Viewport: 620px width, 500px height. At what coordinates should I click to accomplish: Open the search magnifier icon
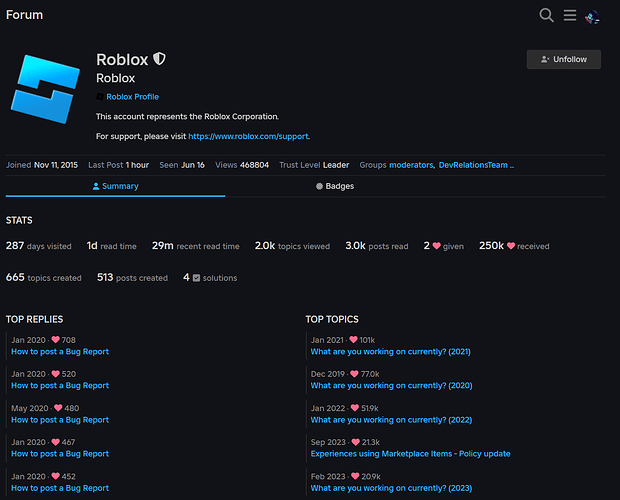546,15
